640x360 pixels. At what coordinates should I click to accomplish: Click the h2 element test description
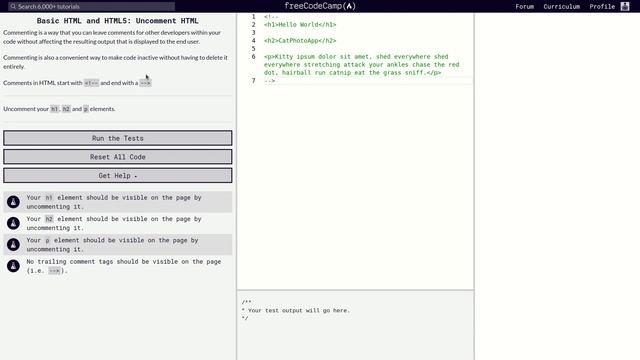click(114, 223)
